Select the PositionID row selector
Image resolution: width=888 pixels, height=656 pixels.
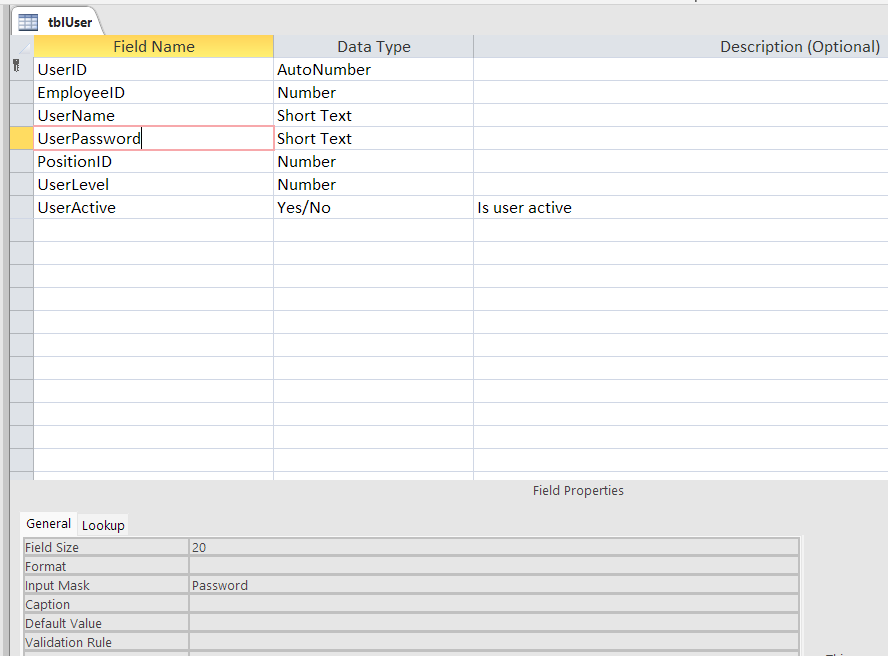coord(21,162)
